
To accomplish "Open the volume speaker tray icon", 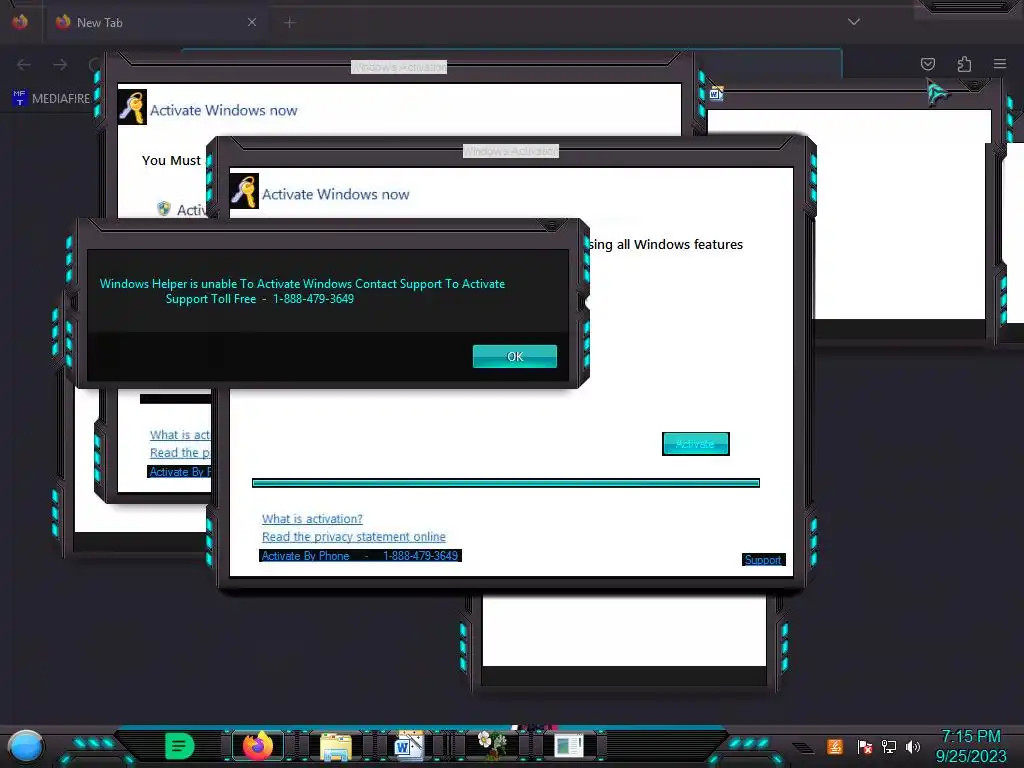I will tap(913, 746).
